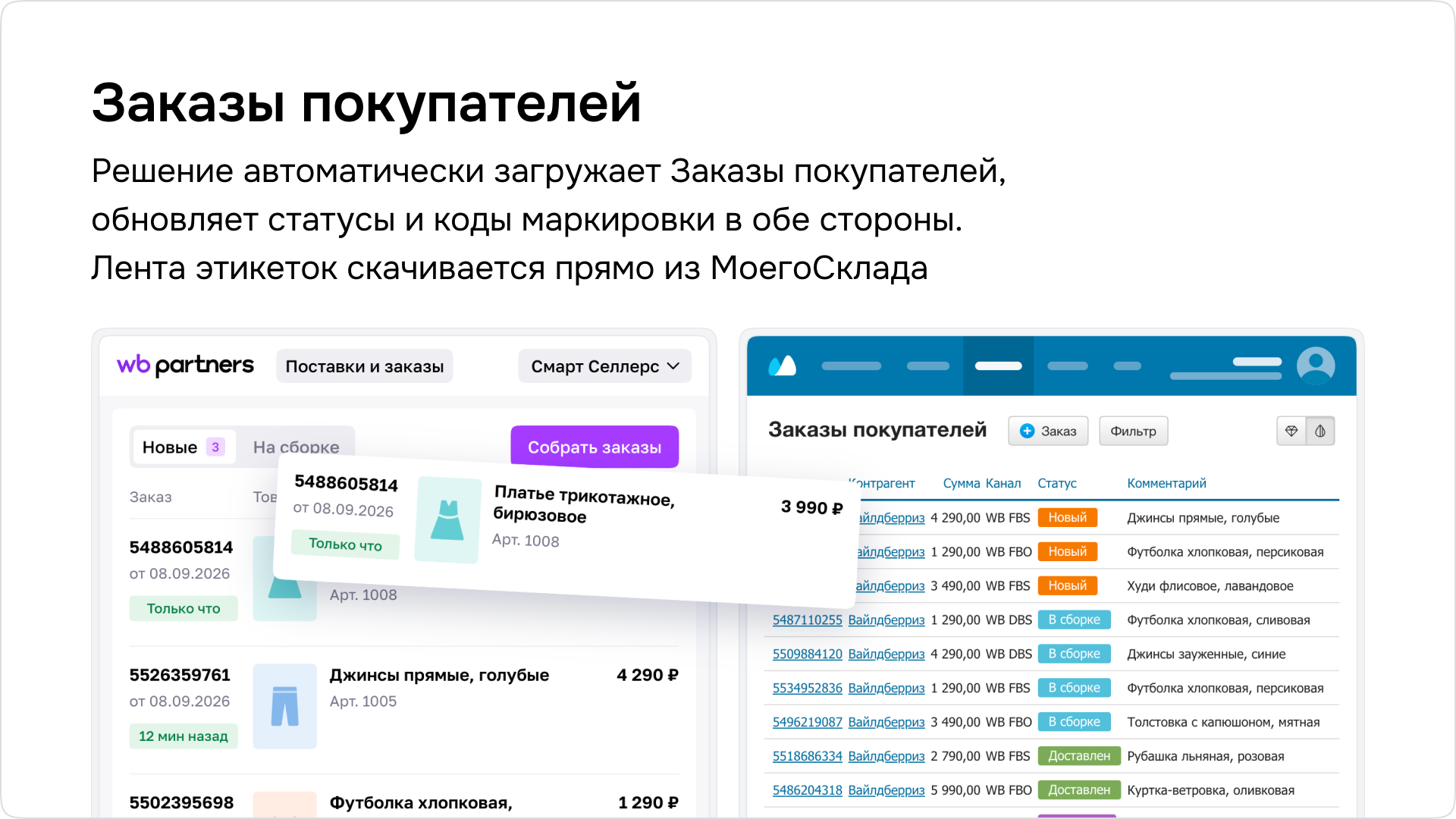This screenshot has height=819, width=1456.
Task: Open the Фильтр button
Action: click(x=1133, y=431)
